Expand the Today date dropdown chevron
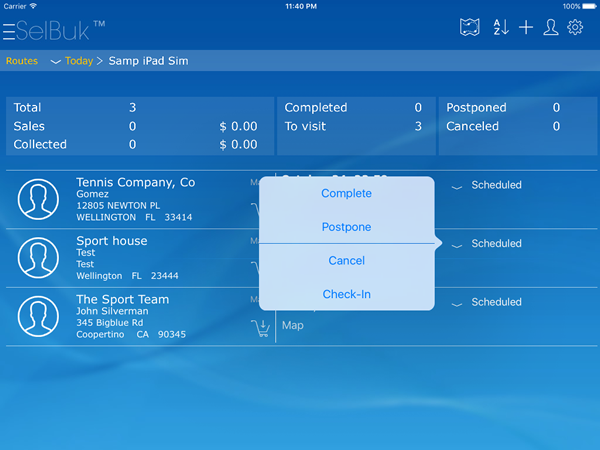The width and height of the screenshot is (600, 450). click(x=56, y=62)
